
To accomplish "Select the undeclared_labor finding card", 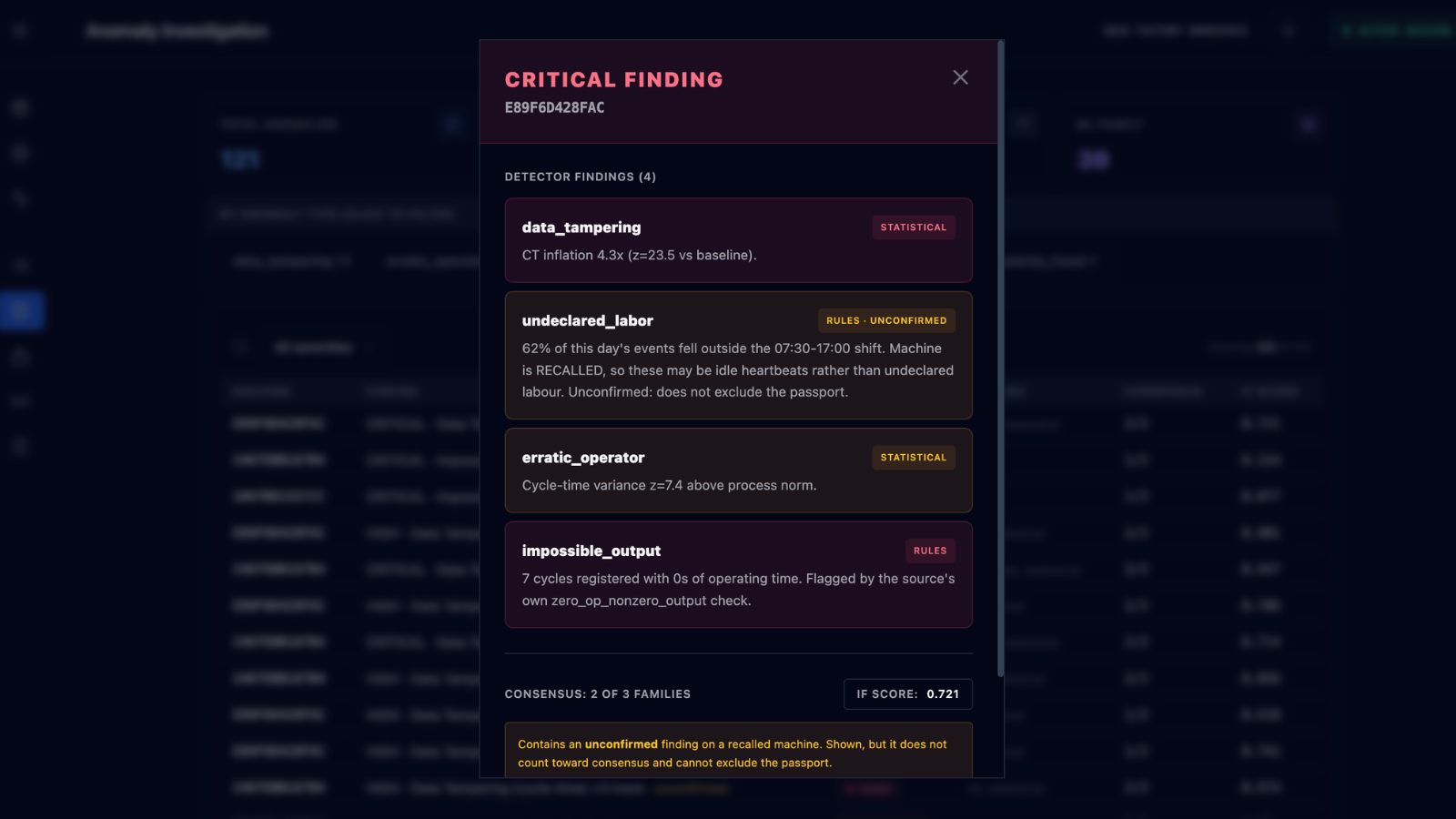I will pyautogui.click(x=738, y=355).
